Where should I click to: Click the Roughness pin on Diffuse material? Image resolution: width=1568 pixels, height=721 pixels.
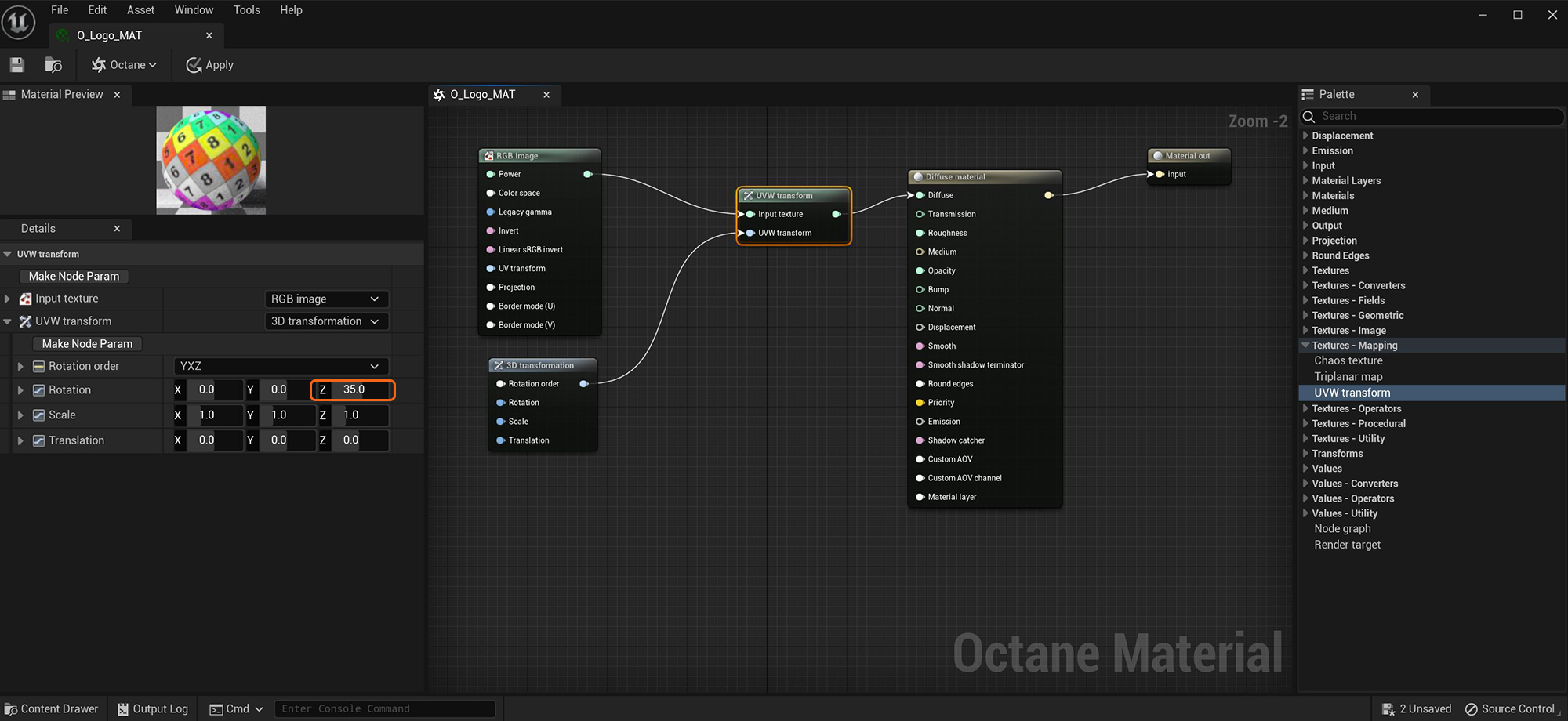(920, 233)
